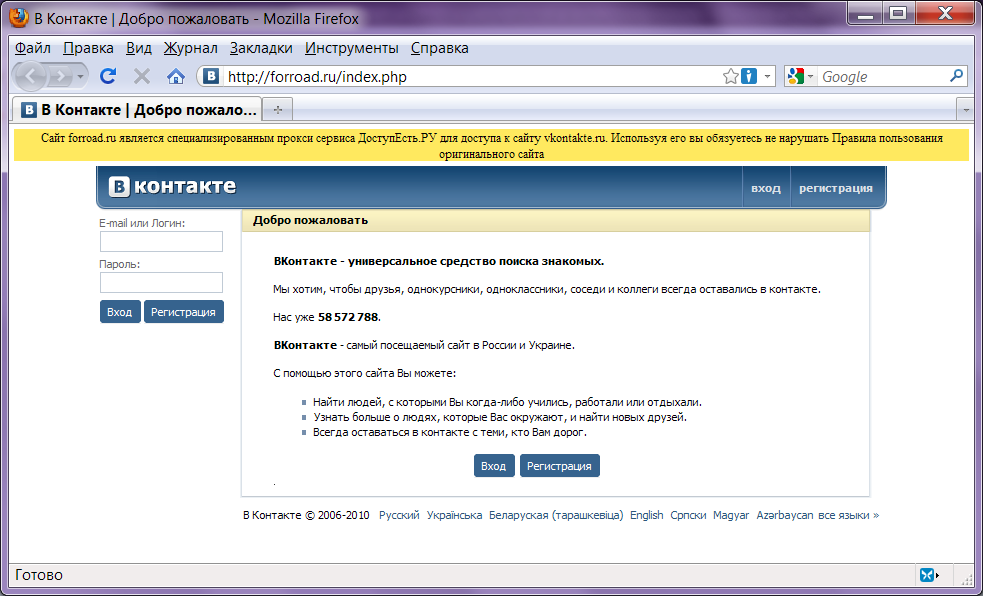Switch language to Српски
Viewport: 983px width, 596px height.
coord(688,515)
